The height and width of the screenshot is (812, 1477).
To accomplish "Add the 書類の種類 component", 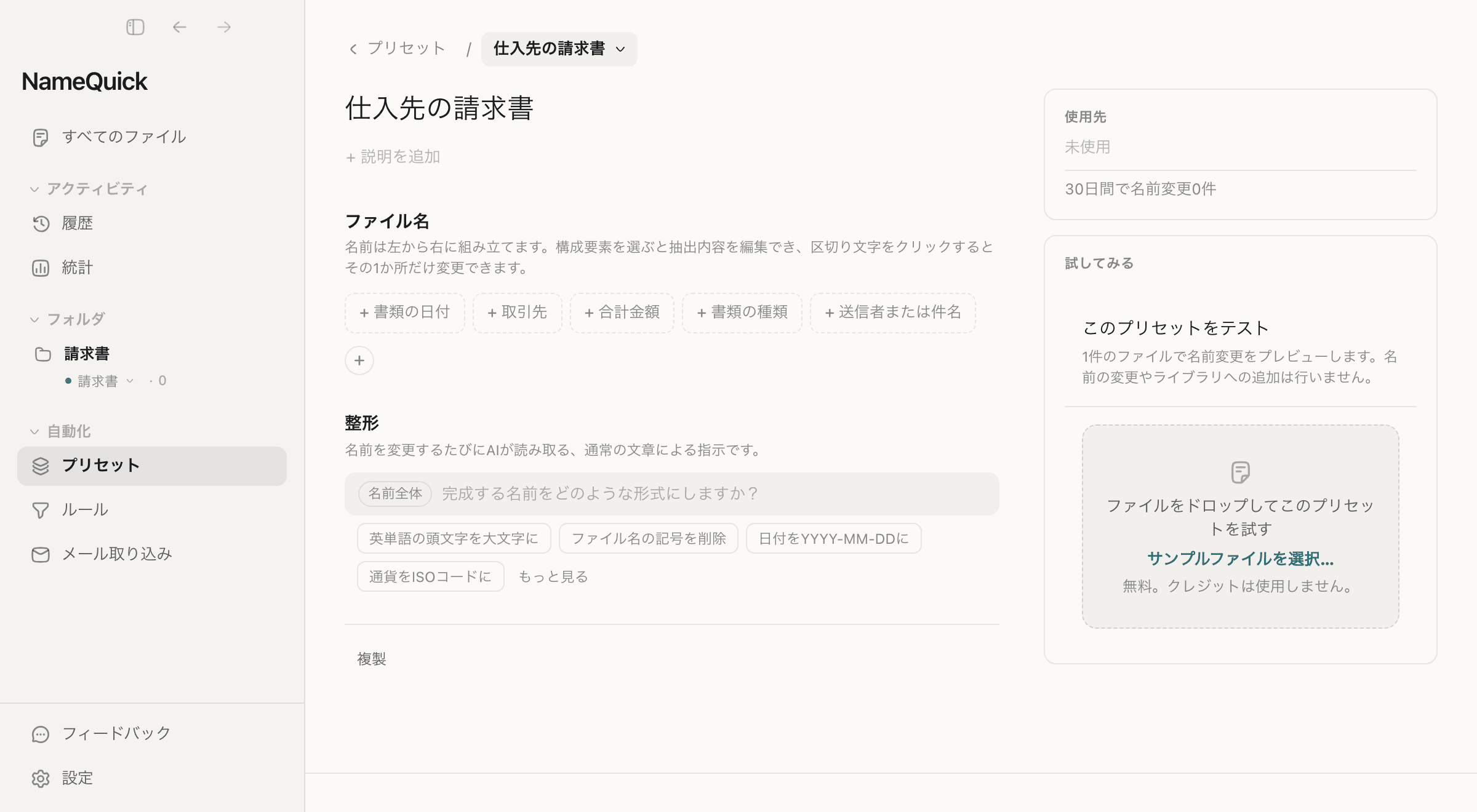I will (742, 312).
